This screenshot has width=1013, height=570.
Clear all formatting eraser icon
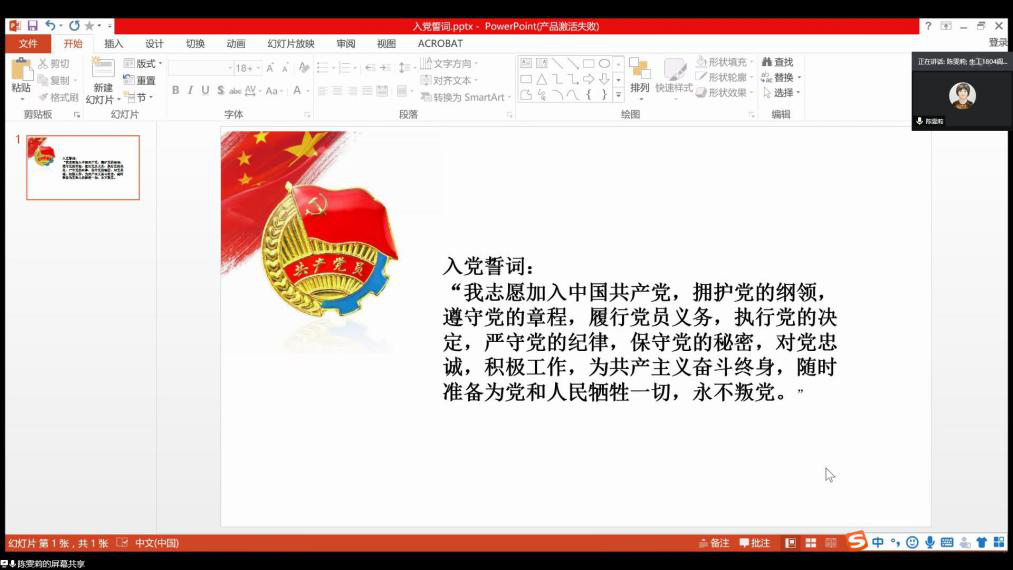tap(304, 68)
